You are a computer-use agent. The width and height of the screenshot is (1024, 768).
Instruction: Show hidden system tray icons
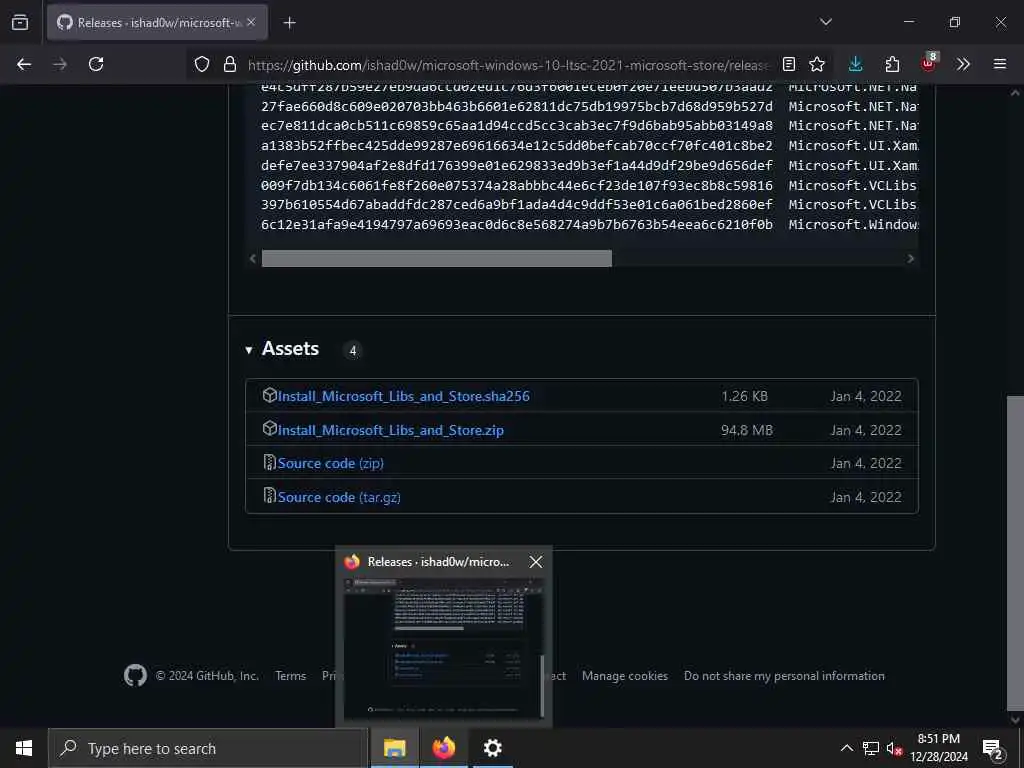(846, 748)
